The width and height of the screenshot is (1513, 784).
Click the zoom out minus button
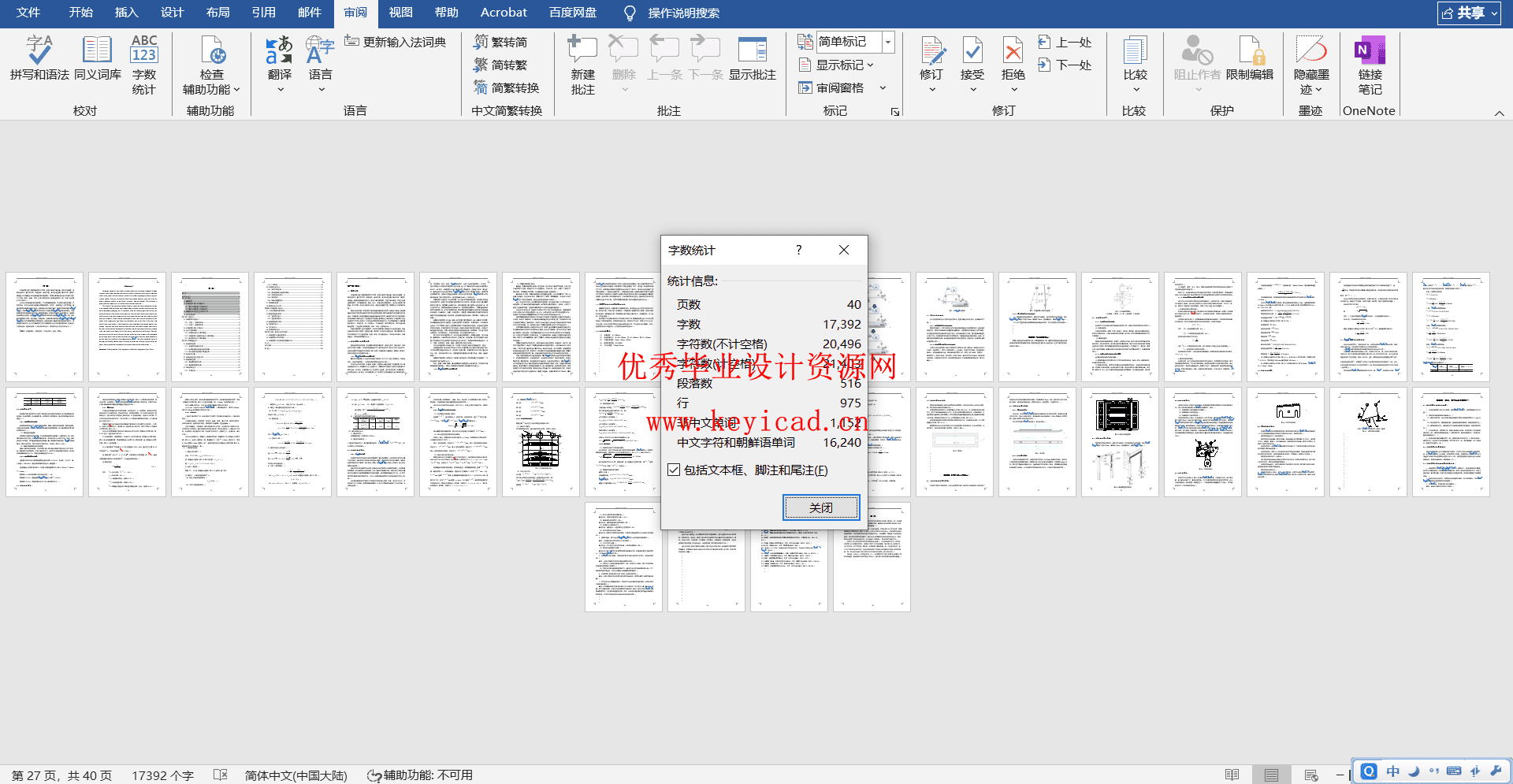click(x=1340, y=775)
